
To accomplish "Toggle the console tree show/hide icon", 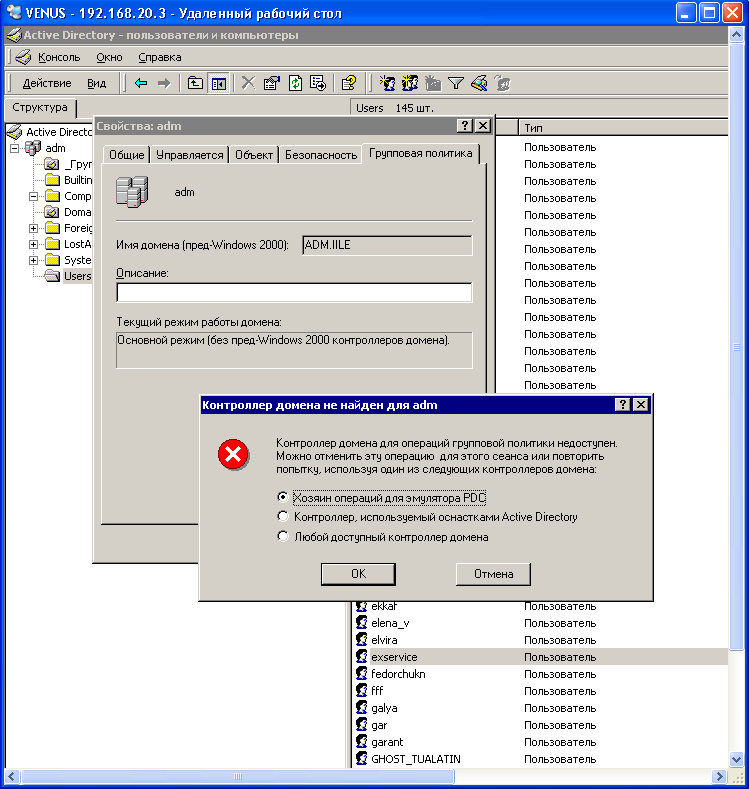I will (219, 83).
